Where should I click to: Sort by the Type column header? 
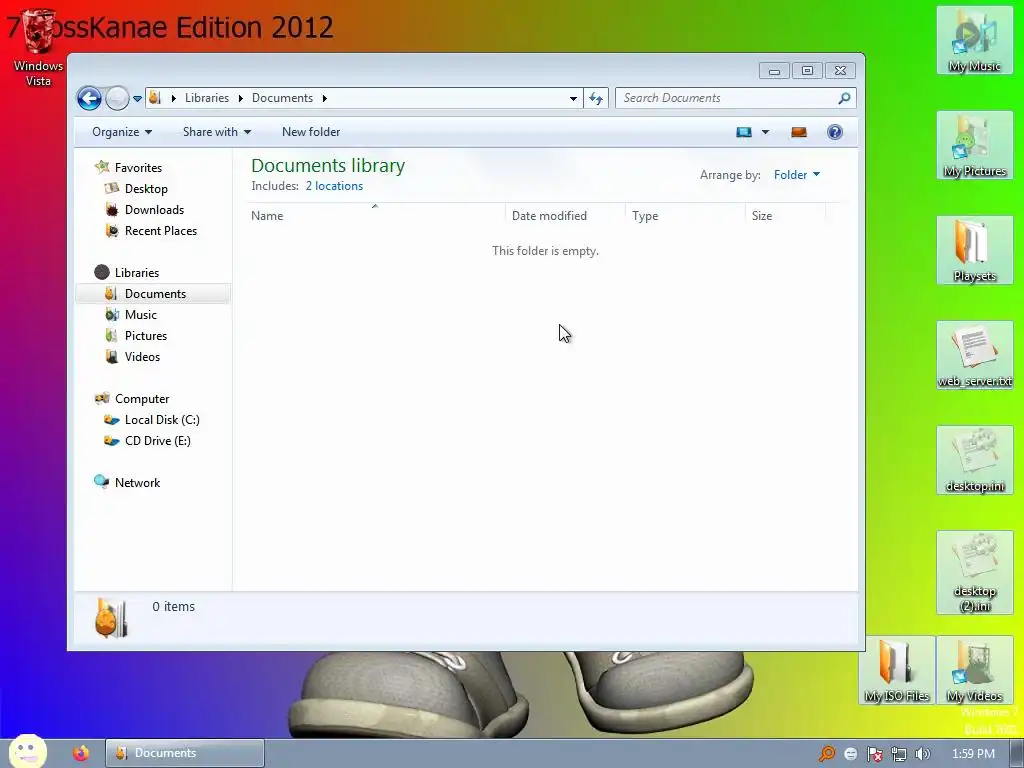click(685, 216)
